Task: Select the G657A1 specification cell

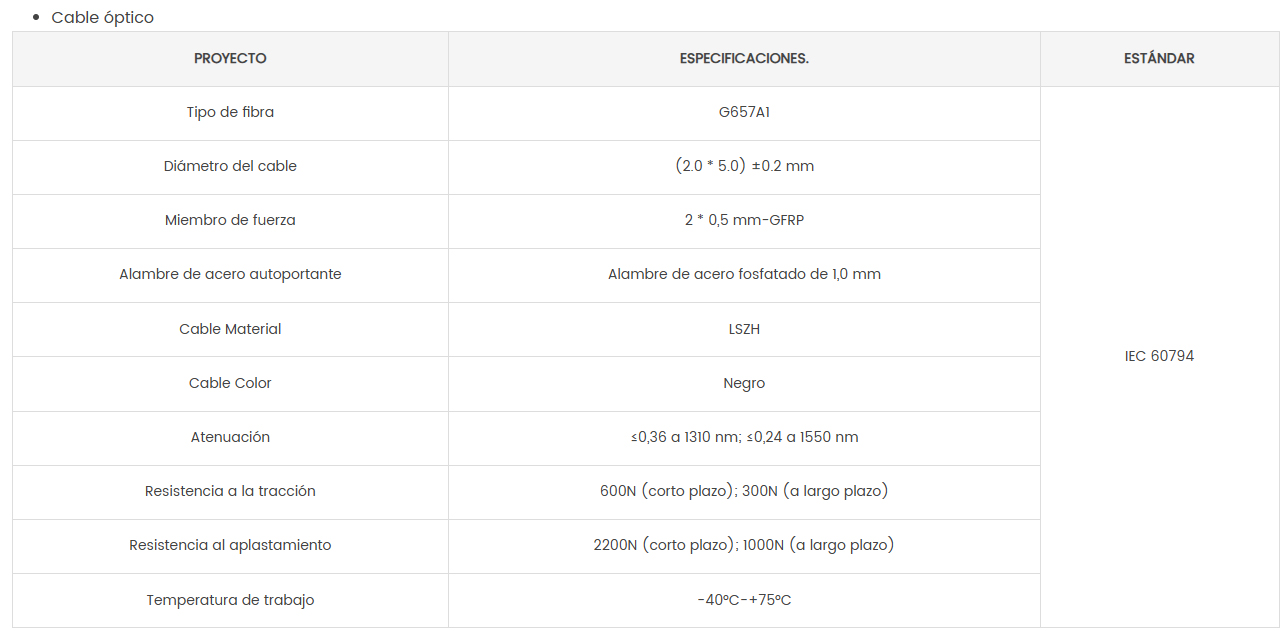Action: click(744, 112)
